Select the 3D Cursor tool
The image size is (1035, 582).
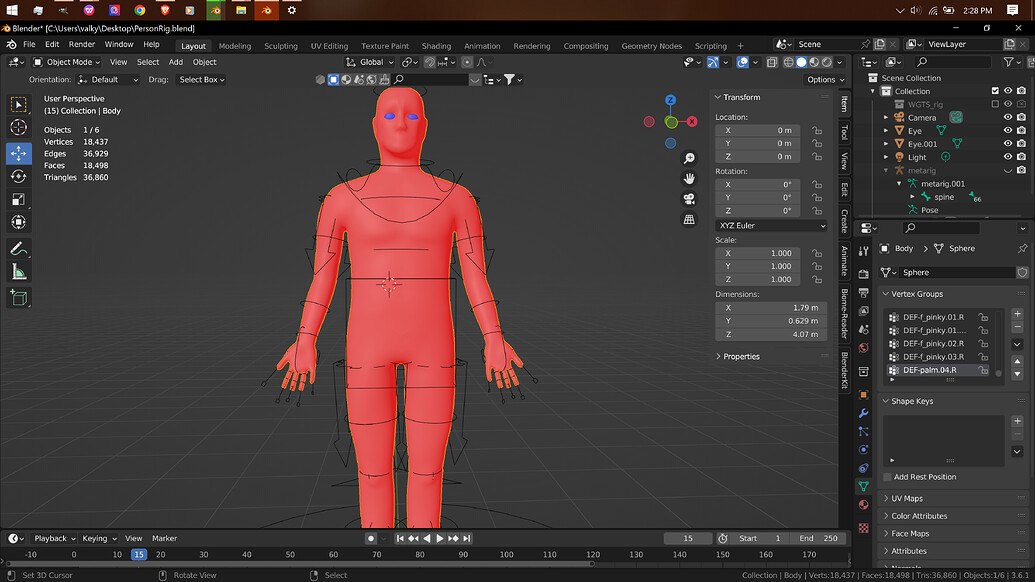tap(18, 127)
